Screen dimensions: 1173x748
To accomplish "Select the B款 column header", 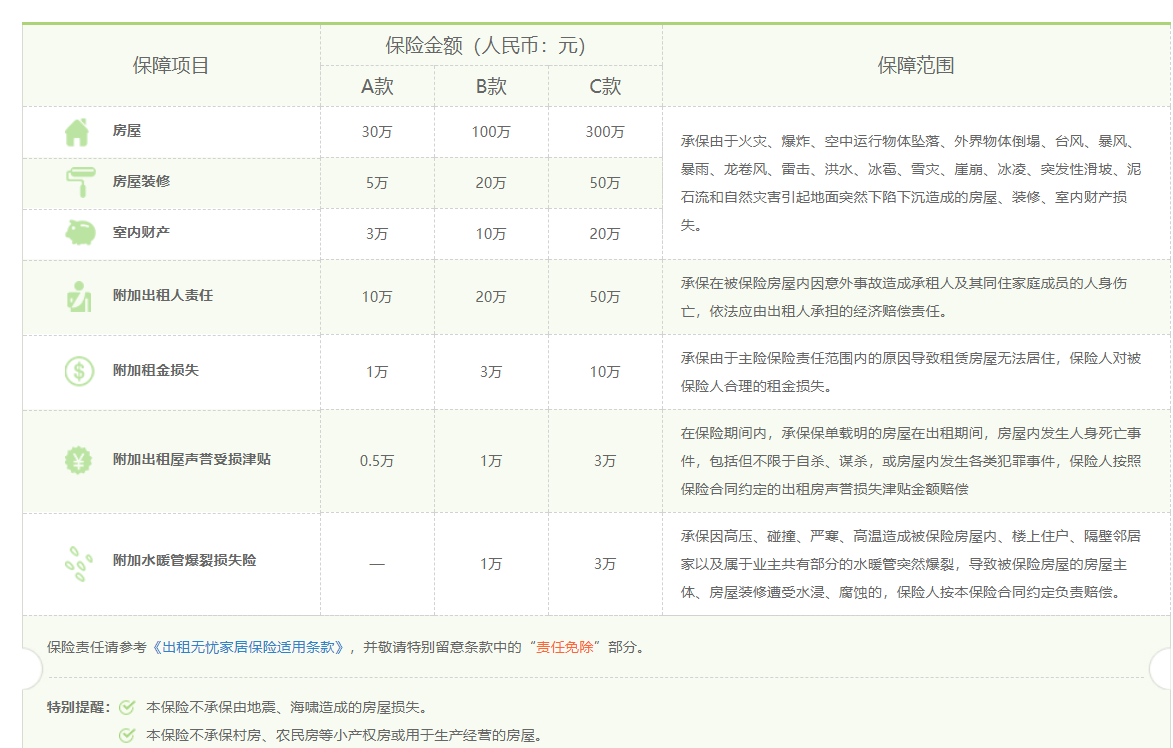I will click(491, 87).
